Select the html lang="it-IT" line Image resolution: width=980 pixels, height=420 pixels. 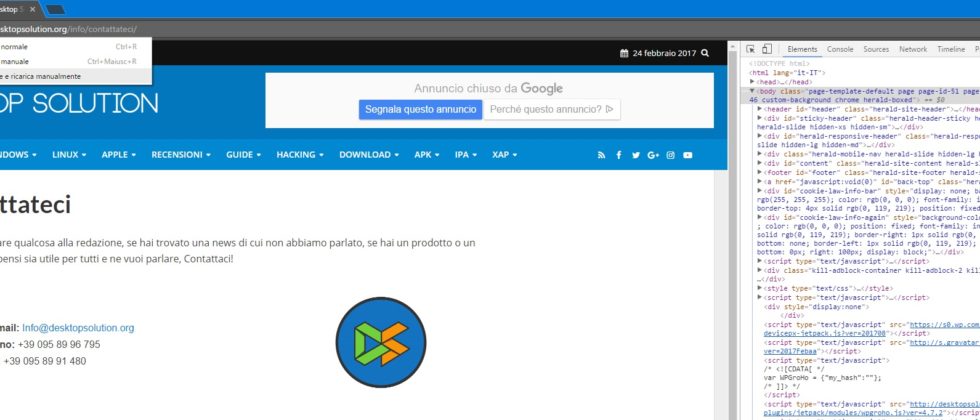pyautogui.click(x=788, y=72)
